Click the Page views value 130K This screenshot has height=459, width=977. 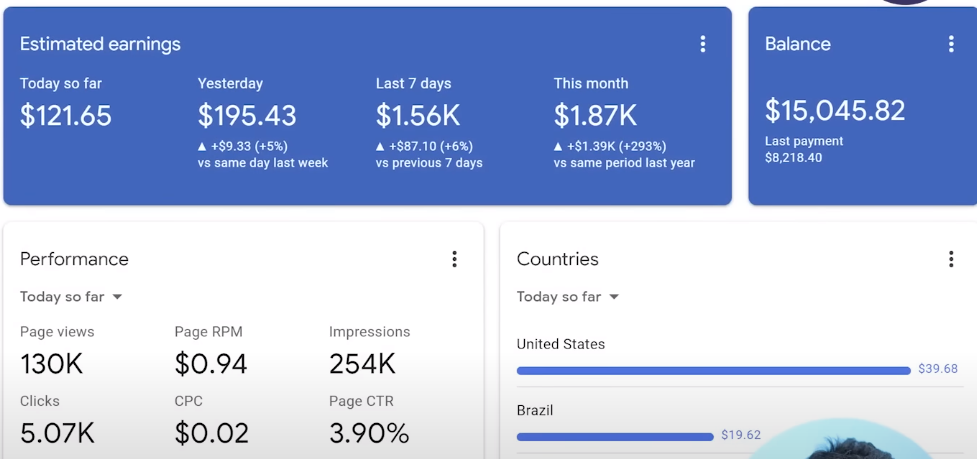point(52,364)
